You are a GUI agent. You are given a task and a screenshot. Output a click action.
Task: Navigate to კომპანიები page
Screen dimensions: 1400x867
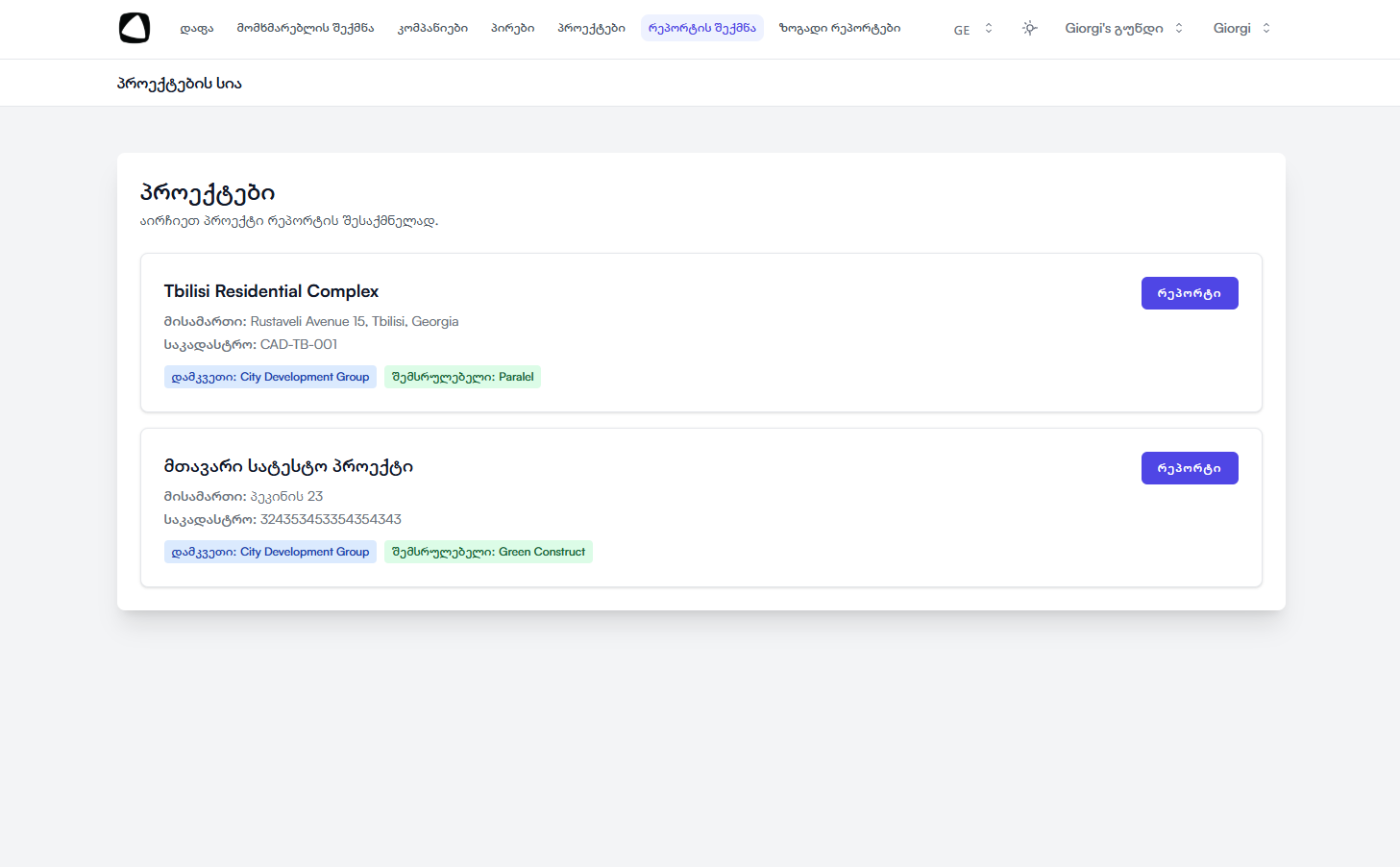(x=432, y=28)
